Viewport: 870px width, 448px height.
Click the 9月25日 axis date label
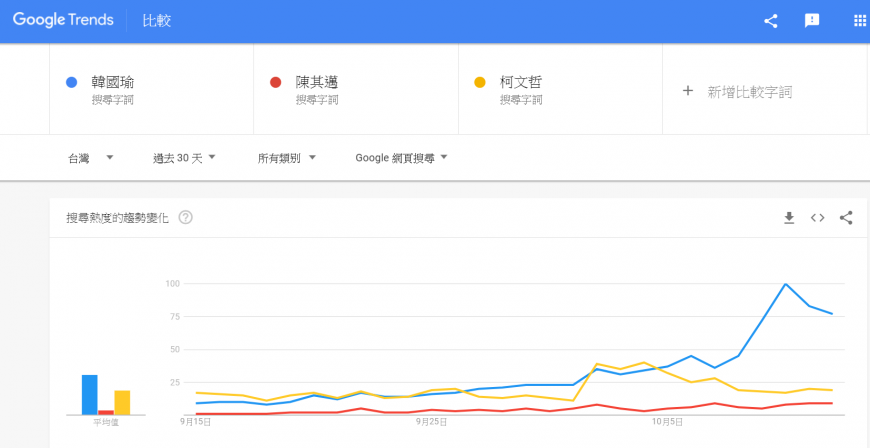[x=431, y=422]
